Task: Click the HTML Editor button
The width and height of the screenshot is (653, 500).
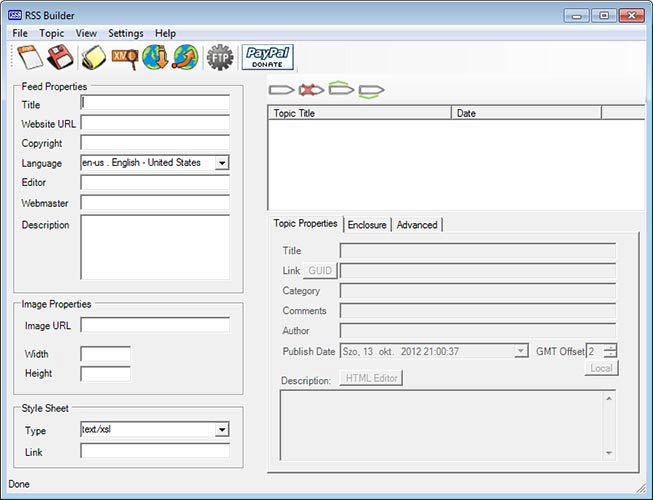Action: [371, 378]
